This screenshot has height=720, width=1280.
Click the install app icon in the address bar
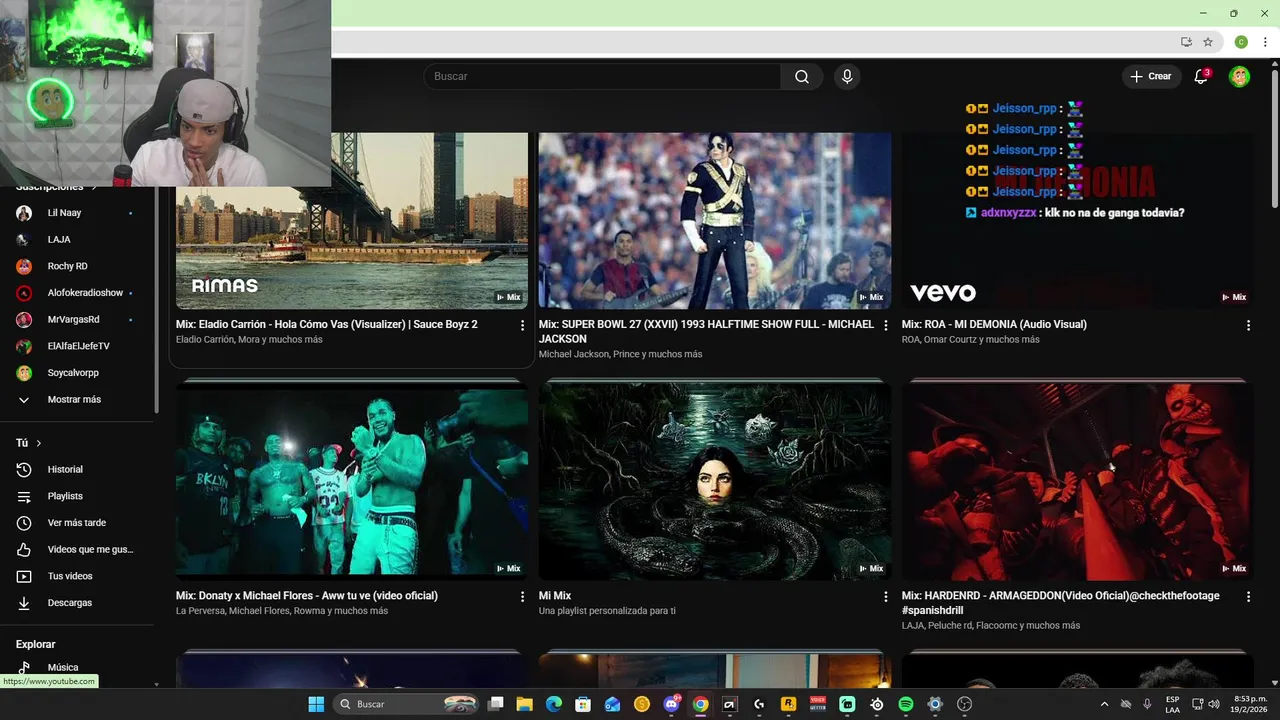tap(1186, 42)
